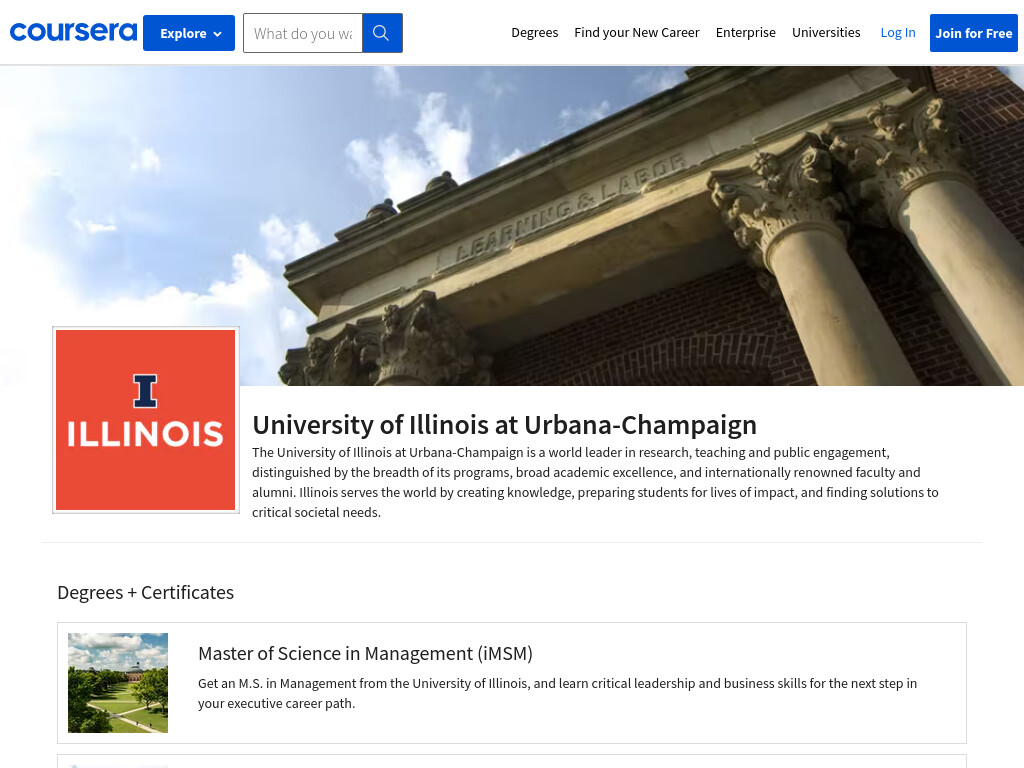Click the iMSM description starting 'Get an M.S.'
The image size is (1024, 768).
[x=557, y=693]
